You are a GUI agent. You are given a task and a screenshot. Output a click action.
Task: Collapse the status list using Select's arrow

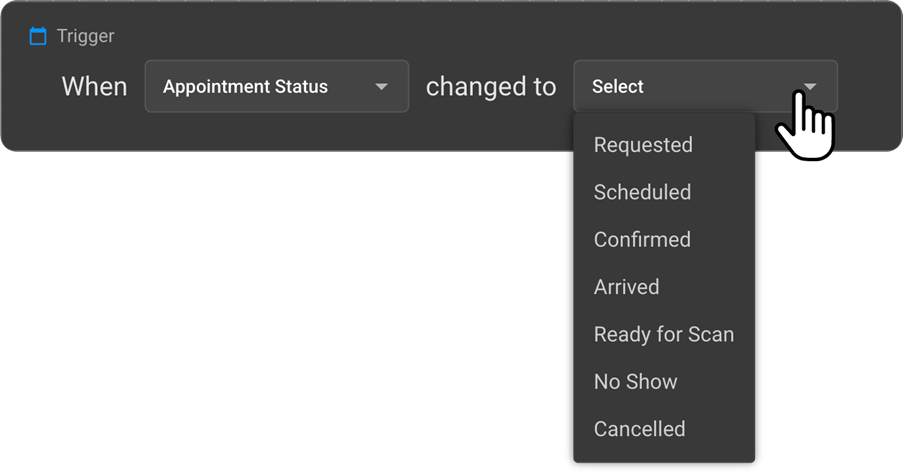(810, 87)
